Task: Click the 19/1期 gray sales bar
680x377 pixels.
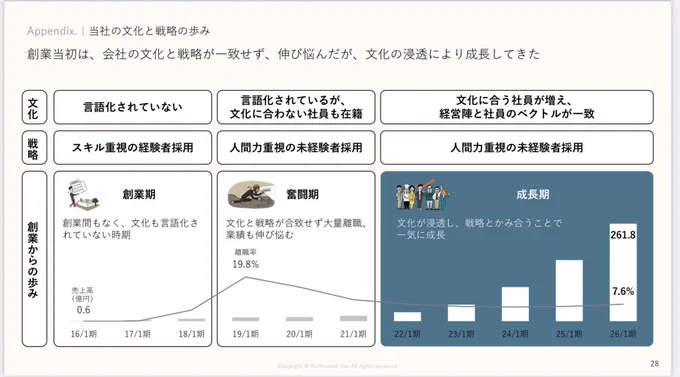Action: [x=245, y=319]
